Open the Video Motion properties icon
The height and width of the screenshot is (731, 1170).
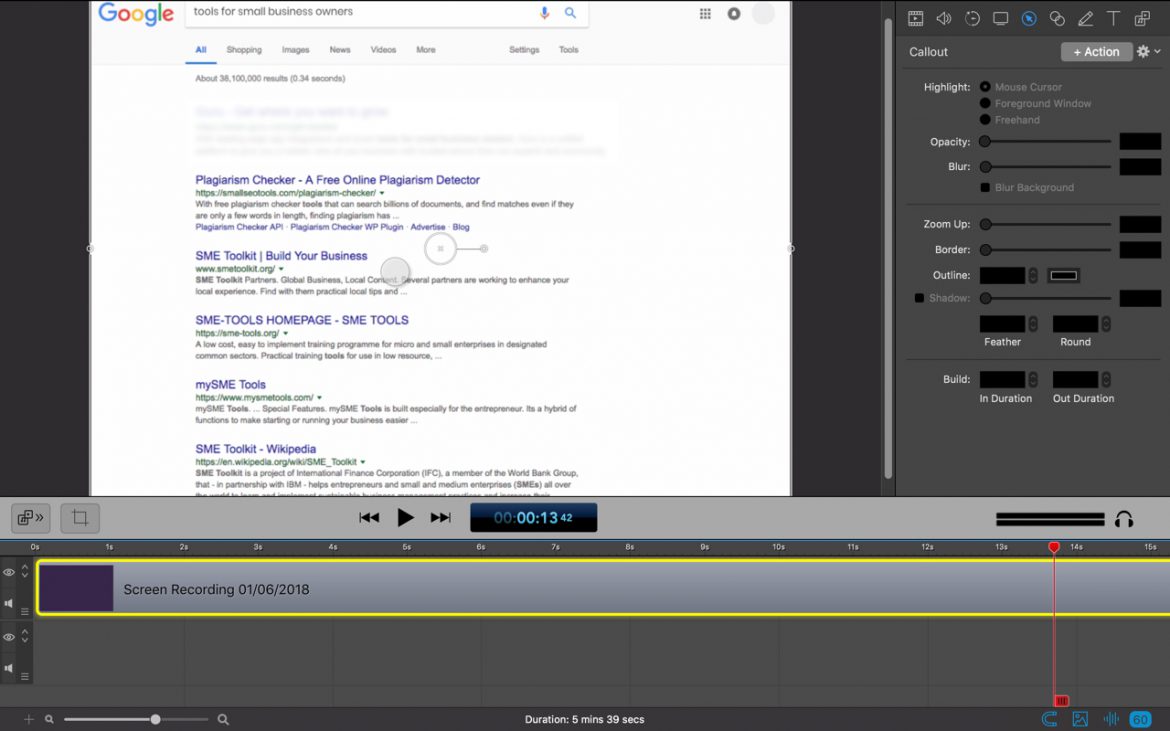pyautogui.click(x=972, y=19)
